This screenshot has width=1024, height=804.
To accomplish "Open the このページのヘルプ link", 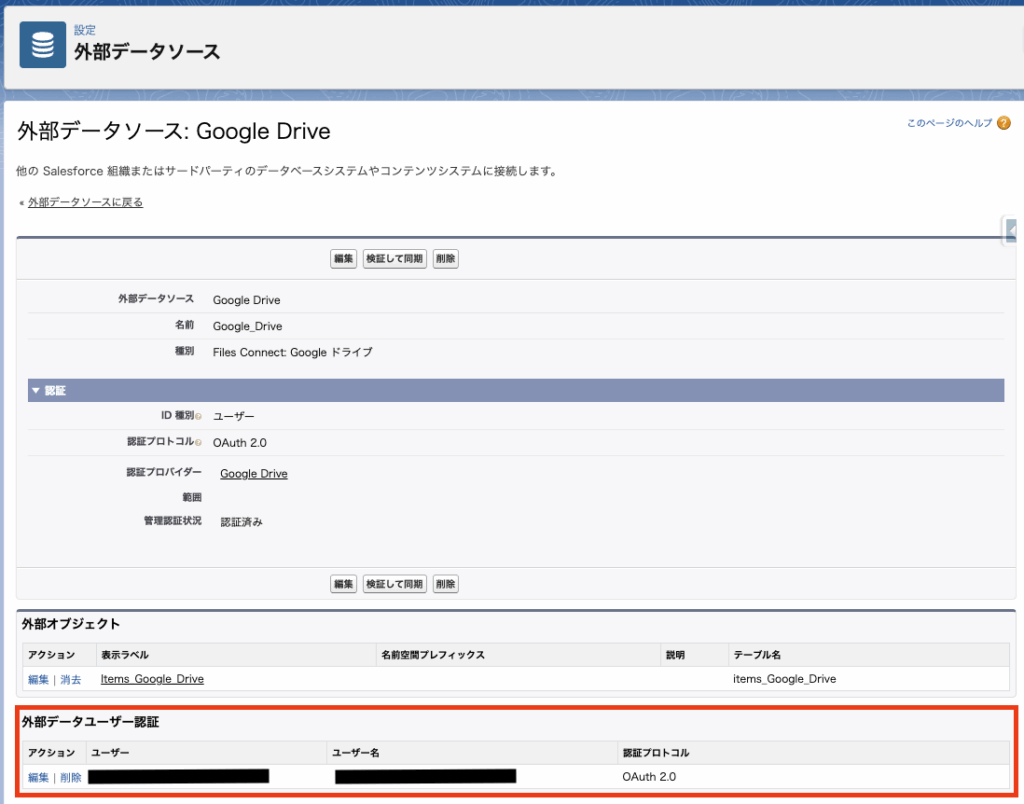I will click(949, 123).
